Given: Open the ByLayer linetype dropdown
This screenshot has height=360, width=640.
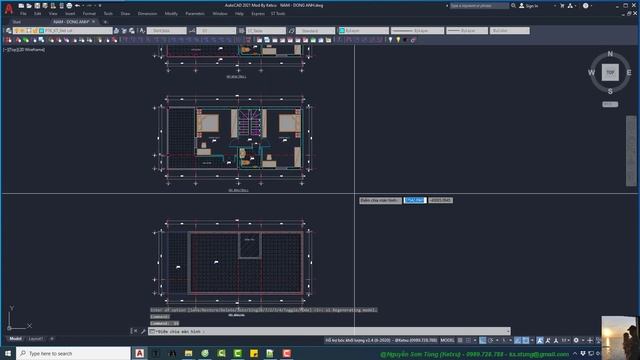Looking at the screenshot, I should 417,31.
